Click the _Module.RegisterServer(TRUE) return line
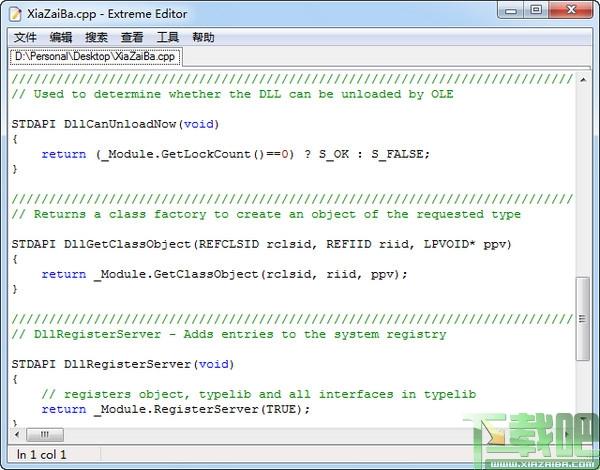The image size is (600, 470). (176, 409)
